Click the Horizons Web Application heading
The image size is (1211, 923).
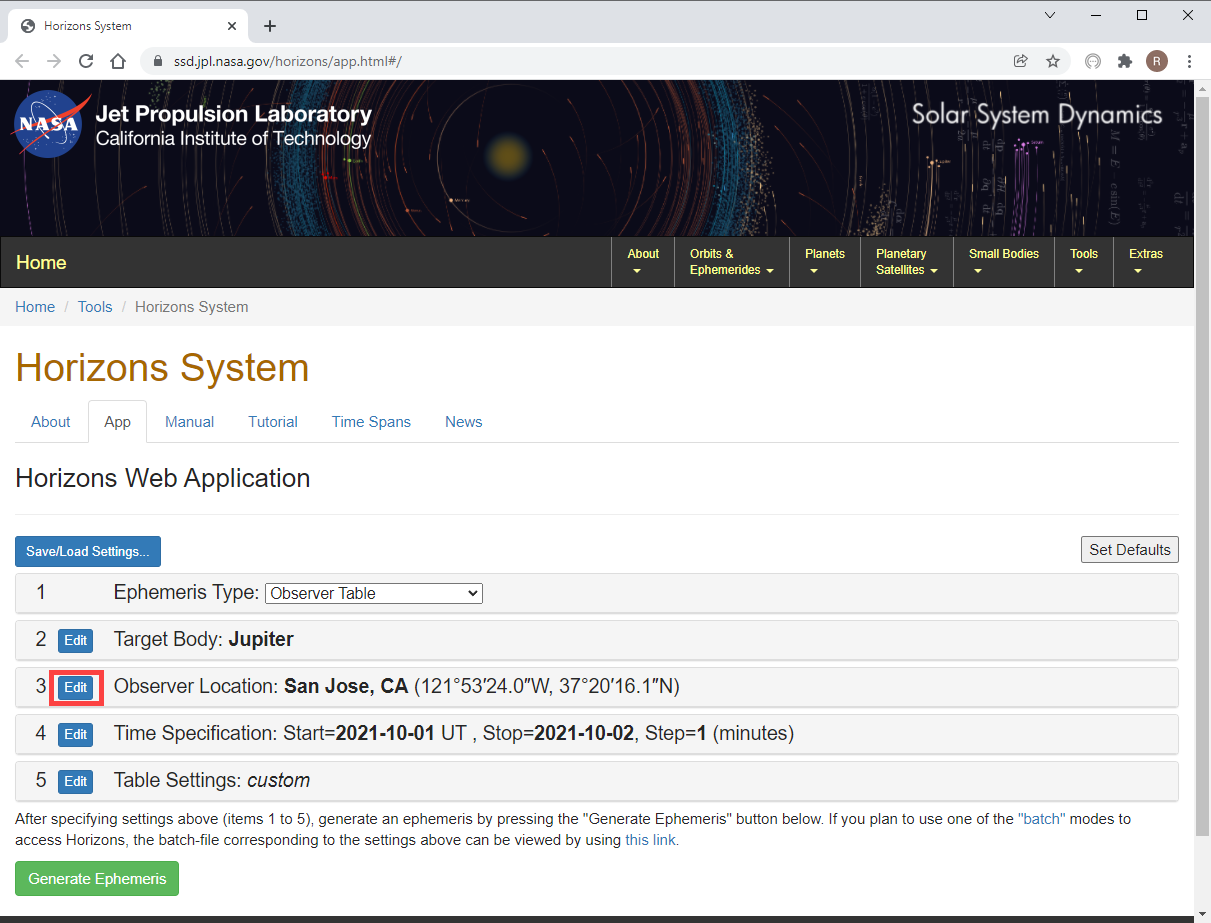click(x=163, y=478)
